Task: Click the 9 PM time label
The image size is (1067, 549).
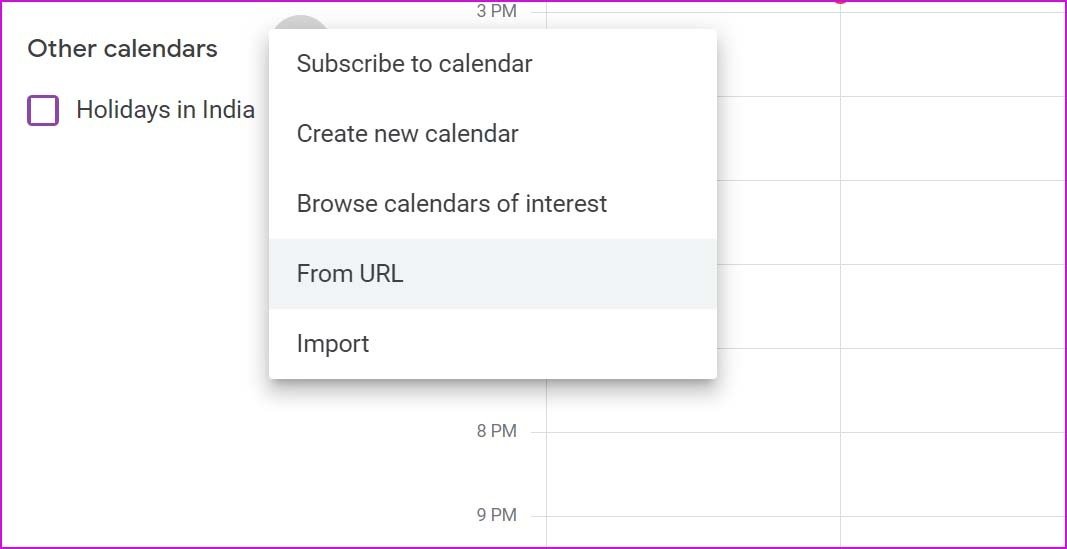Action: point(497,515)
